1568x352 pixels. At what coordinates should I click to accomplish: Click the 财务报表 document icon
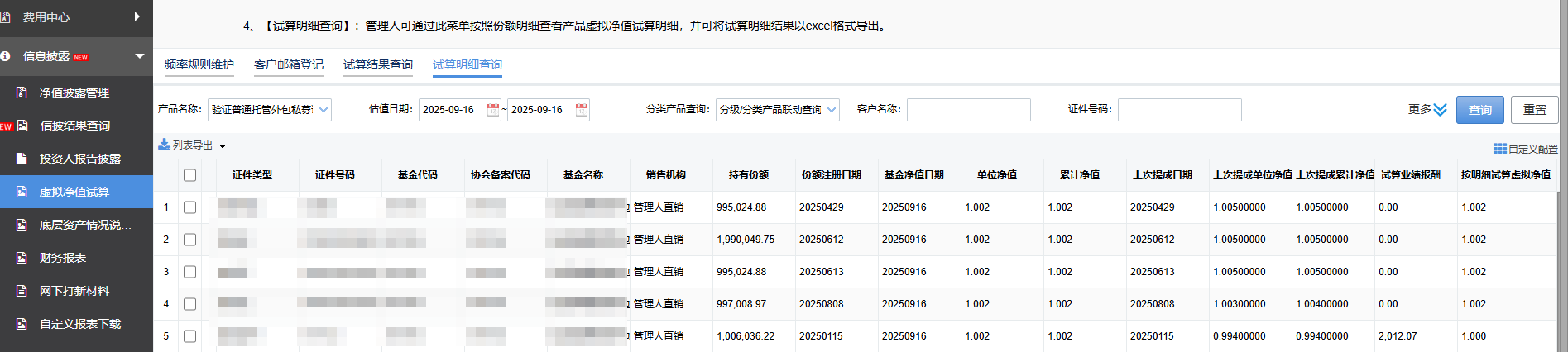pyautogui.click(x=22, y=258)
